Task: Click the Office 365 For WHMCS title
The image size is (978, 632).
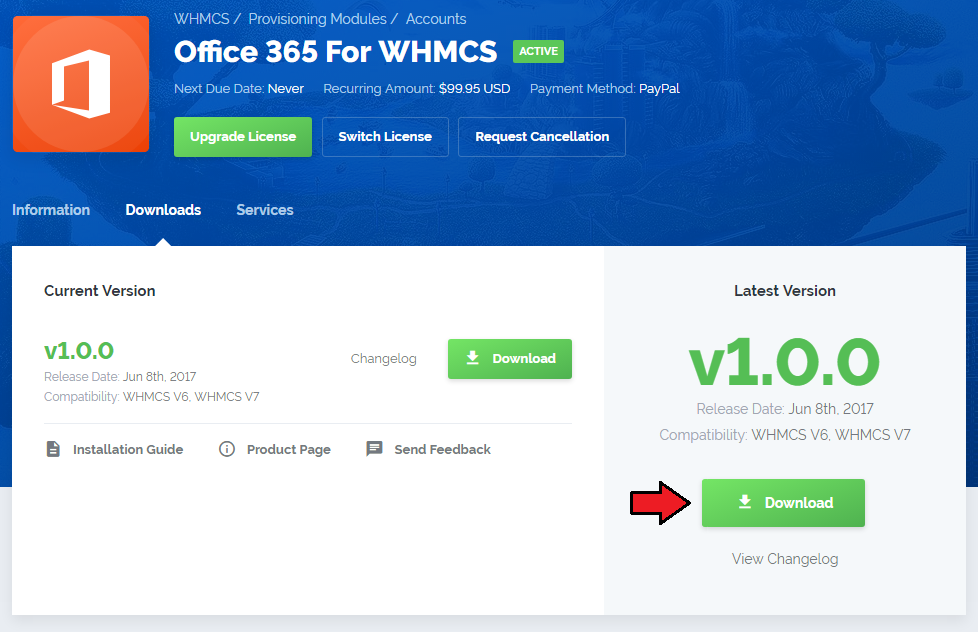Action: 336,52
